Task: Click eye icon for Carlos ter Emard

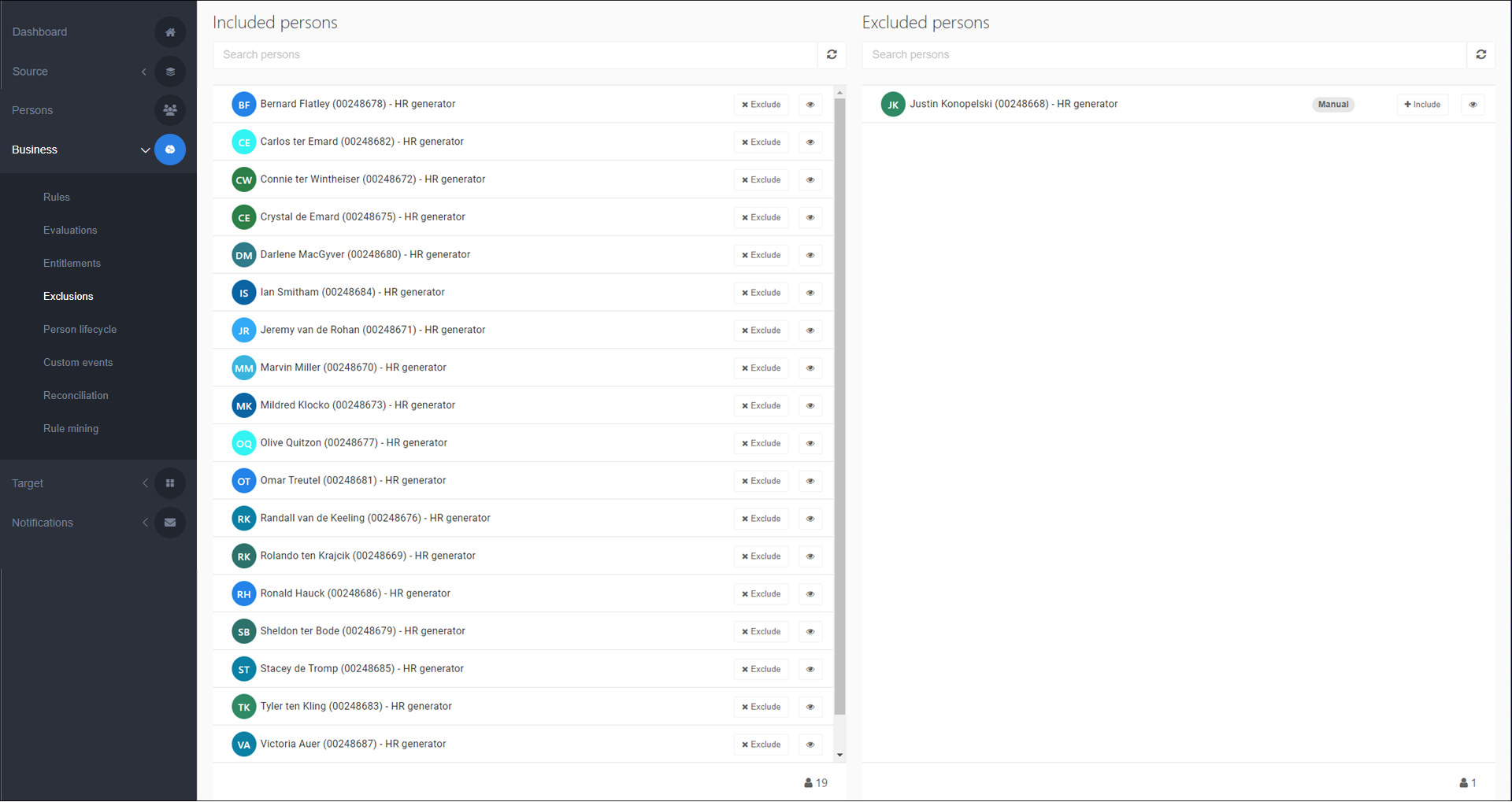Action: tap(810, 142)
